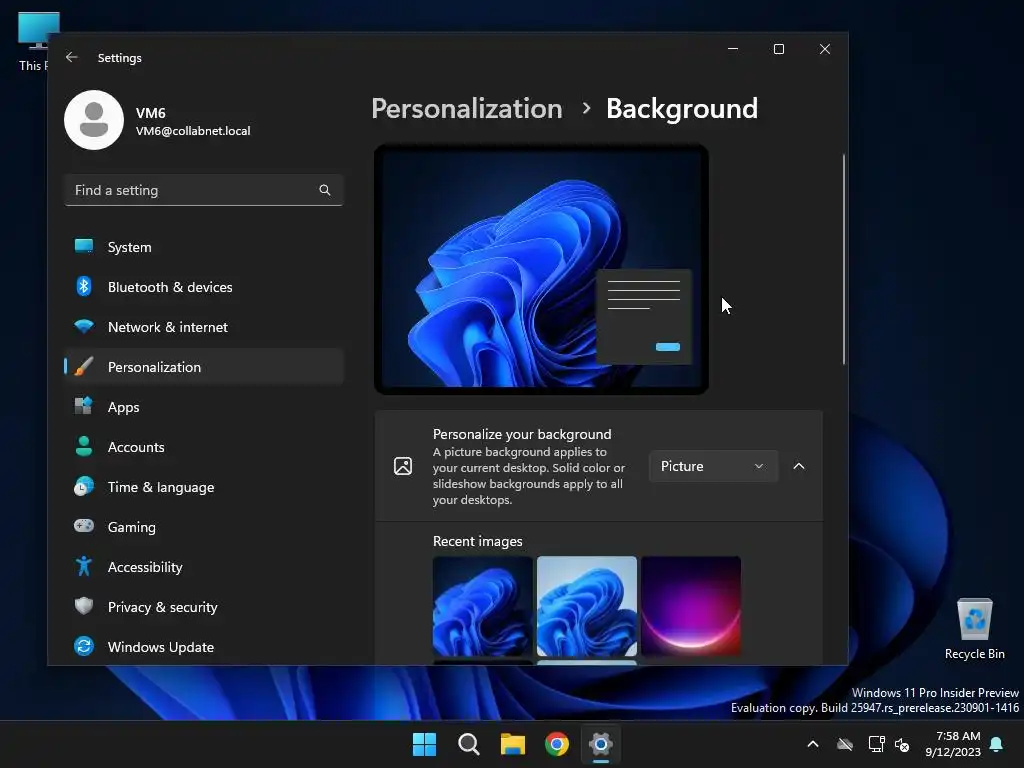This screenshot has width=1024, height=768.
Task: Click the Gaming controller icon
Action: coord(84,526)
